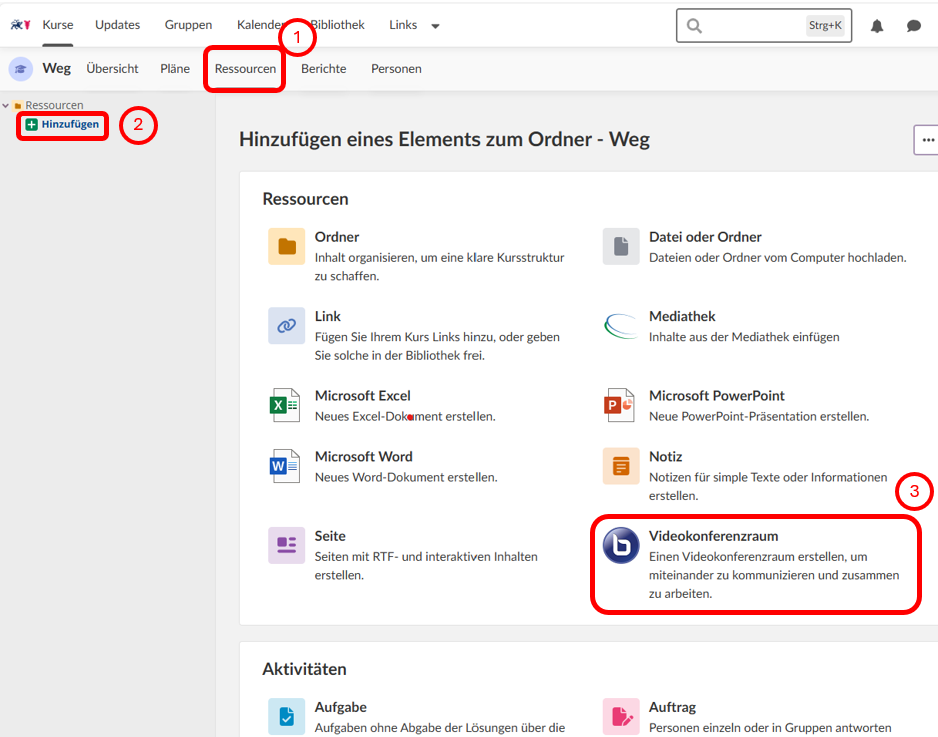Switch to the Ressourcen tab
The width and height of the screenshot is (938, 737).
[x=245, y=69]
